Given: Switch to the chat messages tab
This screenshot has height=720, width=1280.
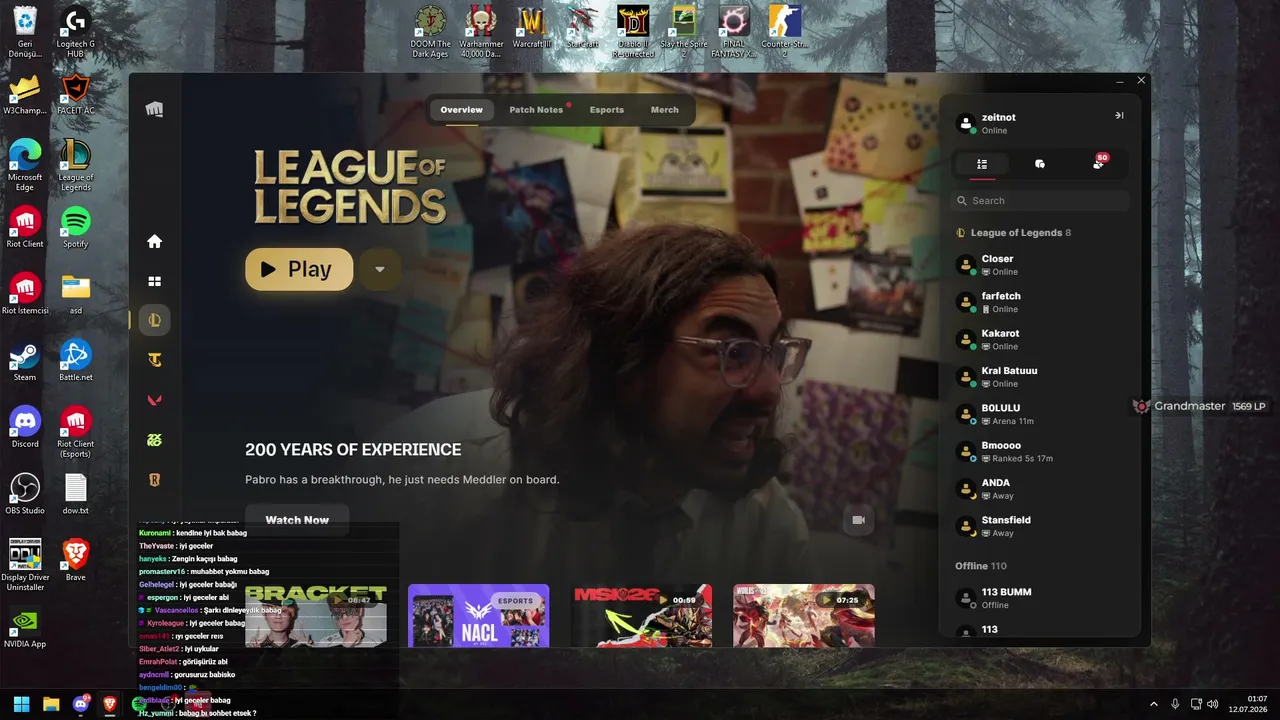Looking at the screenshot, I should click(1040, 164).
